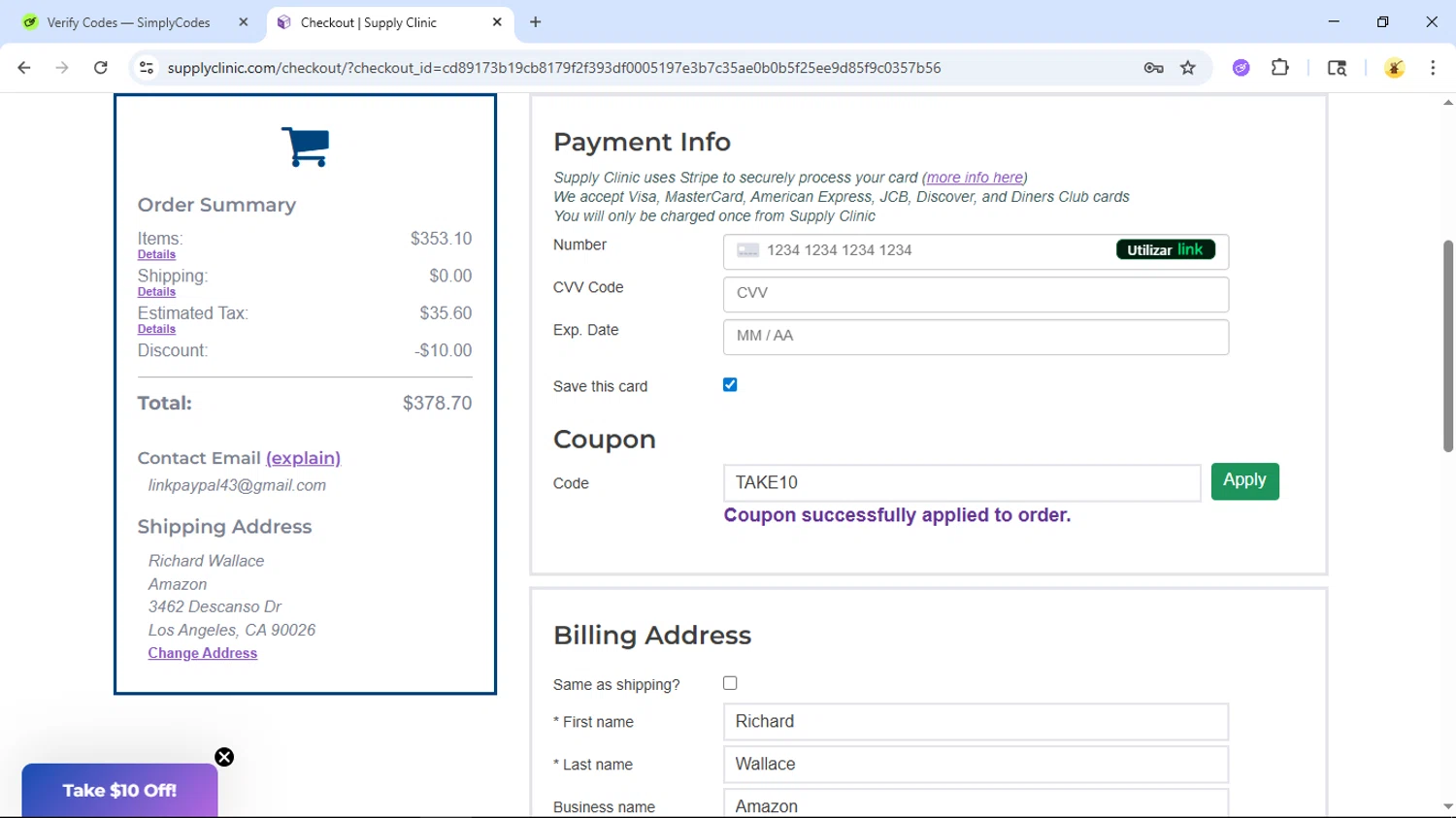1456x818 pixels.
Task: Click 'Coupon successfully applied to order.' message
Action: (x=897, y=515)
